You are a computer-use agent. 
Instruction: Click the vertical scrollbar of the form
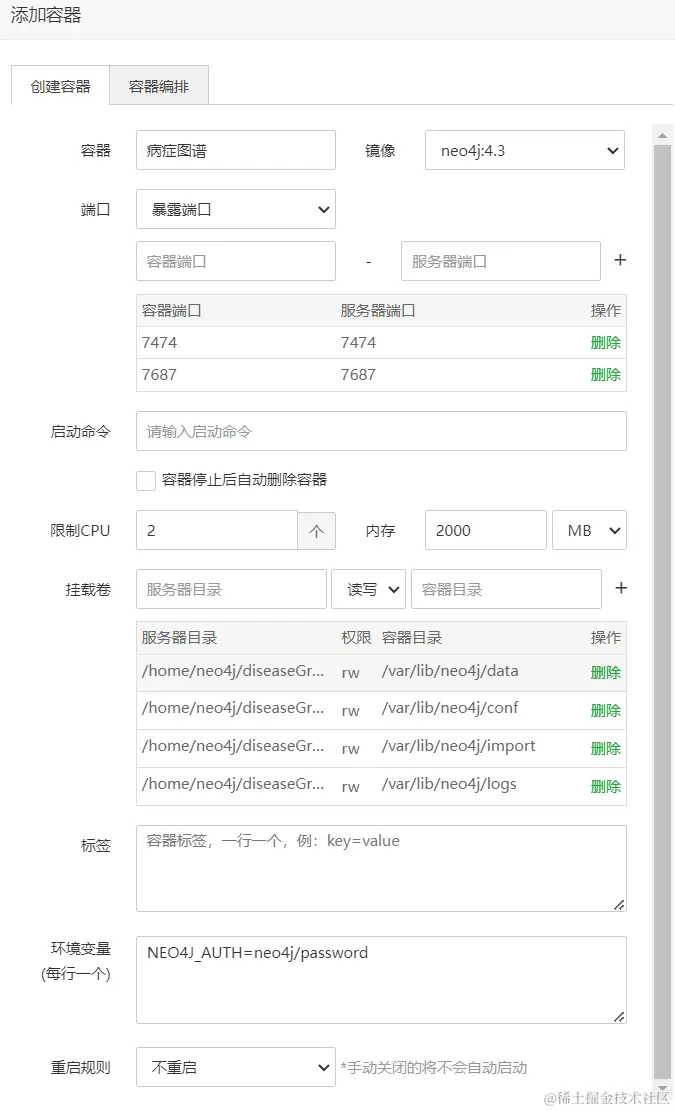tap(662, 600)
